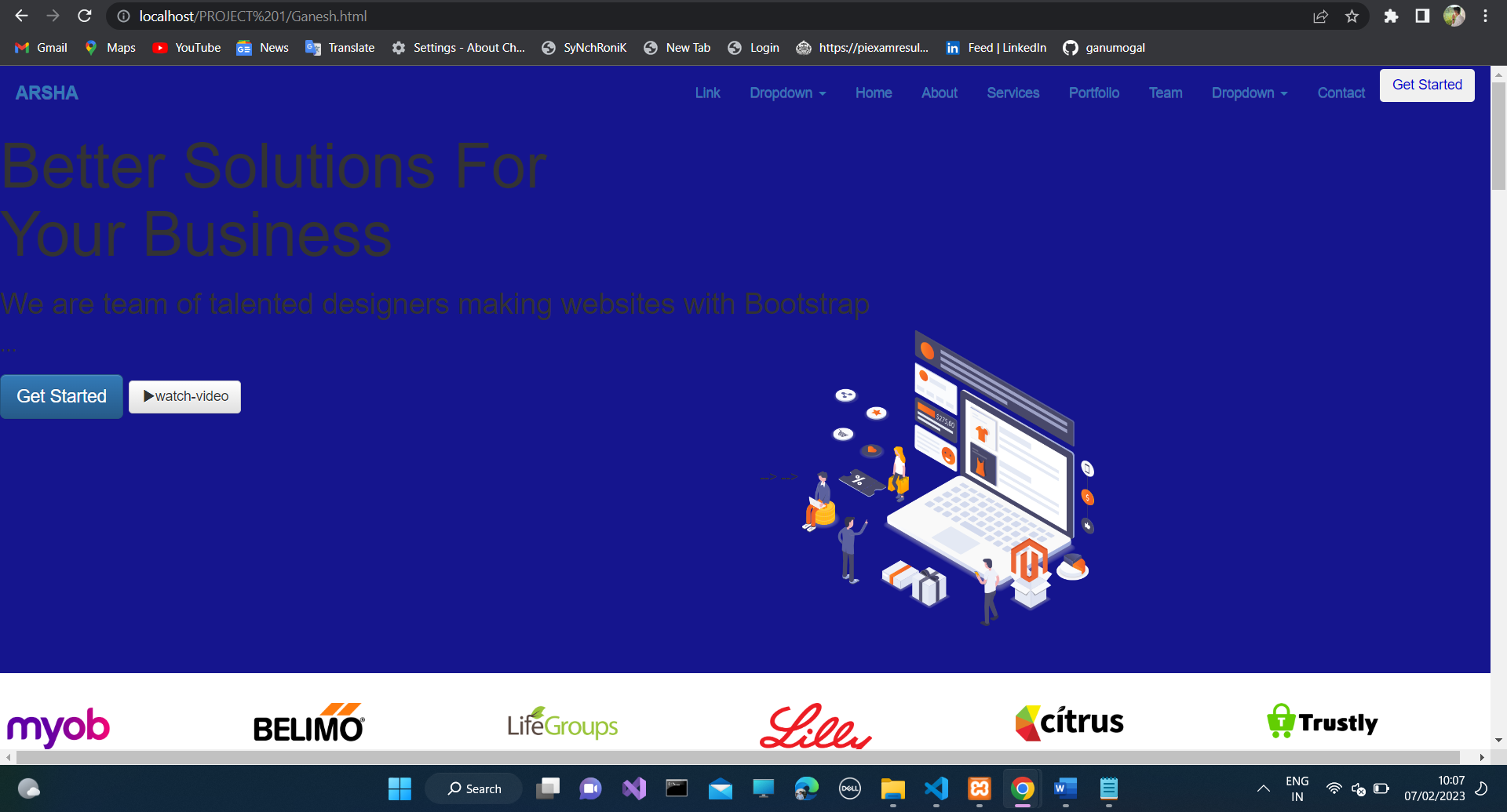Bookmark this page with the star icon
Screen dimensions: 1507x812
(1352, 16)
